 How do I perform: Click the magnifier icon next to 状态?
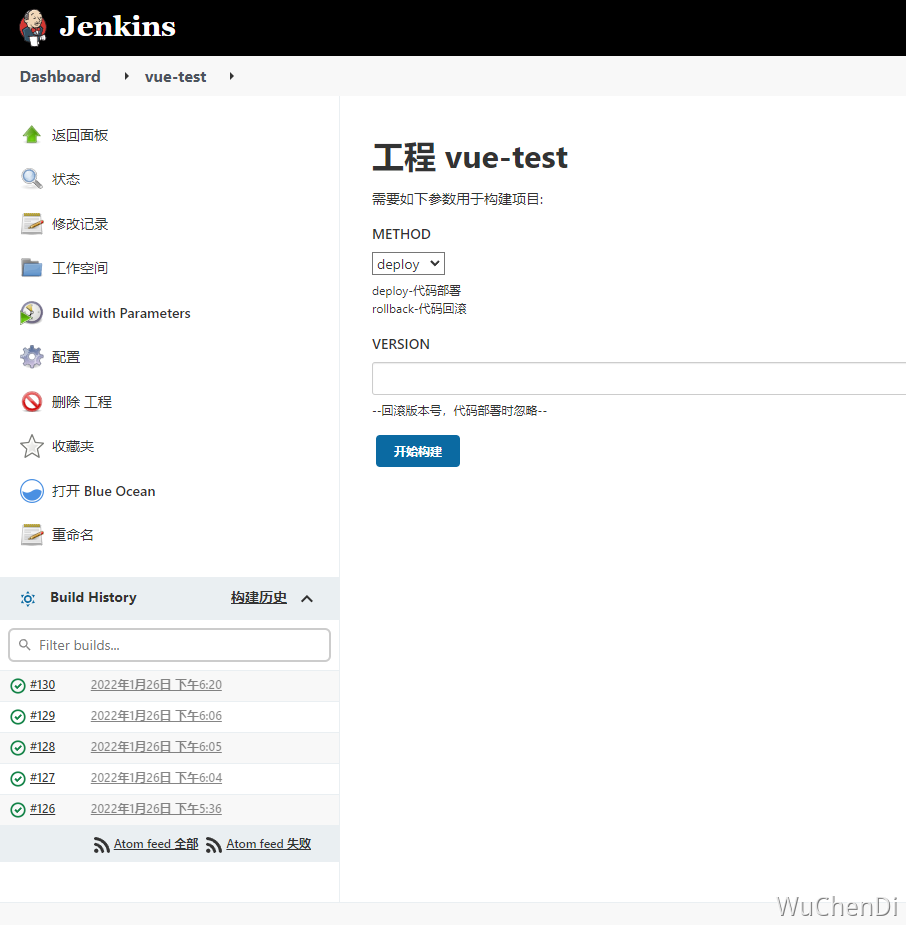(x=31, y=179)
